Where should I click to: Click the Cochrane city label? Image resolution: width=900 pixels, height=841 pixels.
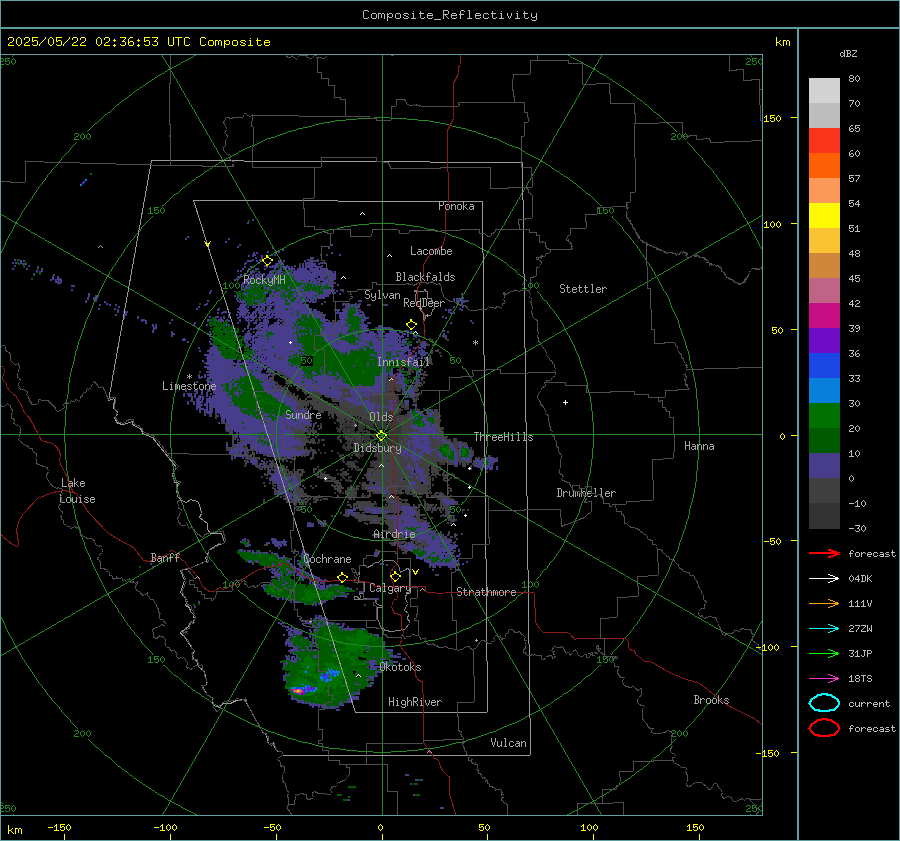point(327,559)
